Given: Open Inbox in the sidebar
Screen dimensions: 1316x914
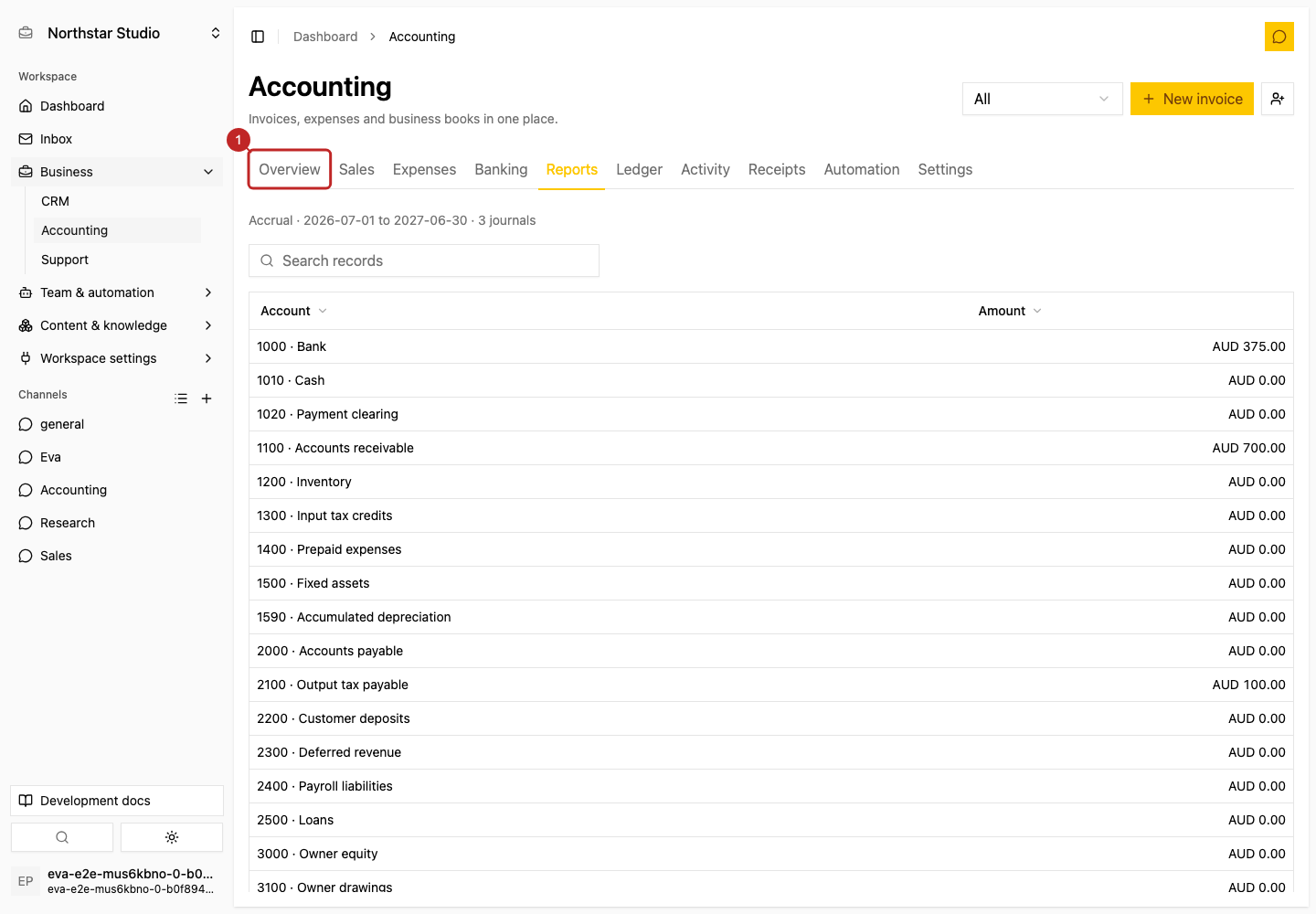Looking at the screenshot, I should click(117, 139).
